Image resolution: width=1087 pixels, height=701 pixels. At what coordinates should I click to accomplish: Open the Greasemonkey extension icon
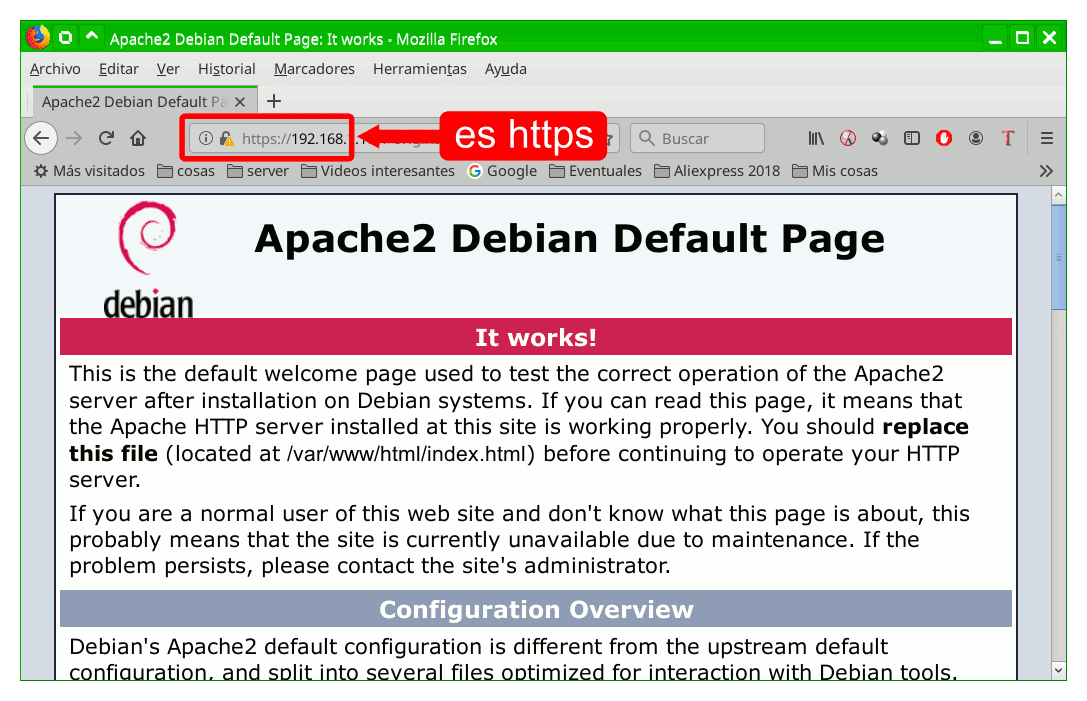point(880,138)
